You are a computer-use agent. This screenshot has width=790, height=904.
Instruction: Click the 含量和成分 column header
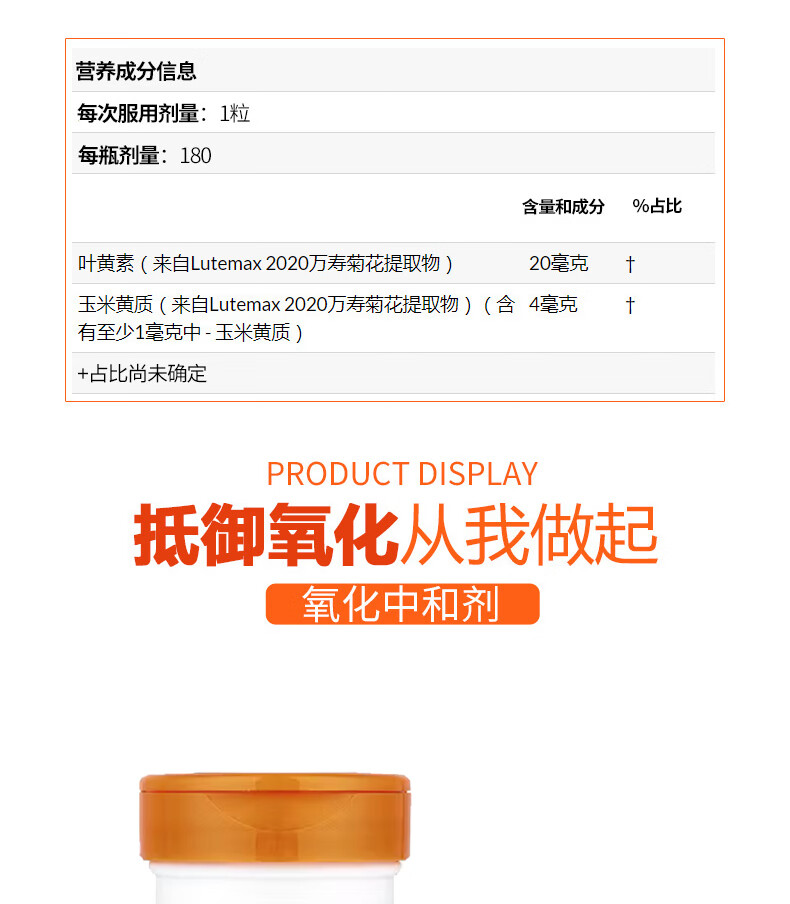pos(563,206)
